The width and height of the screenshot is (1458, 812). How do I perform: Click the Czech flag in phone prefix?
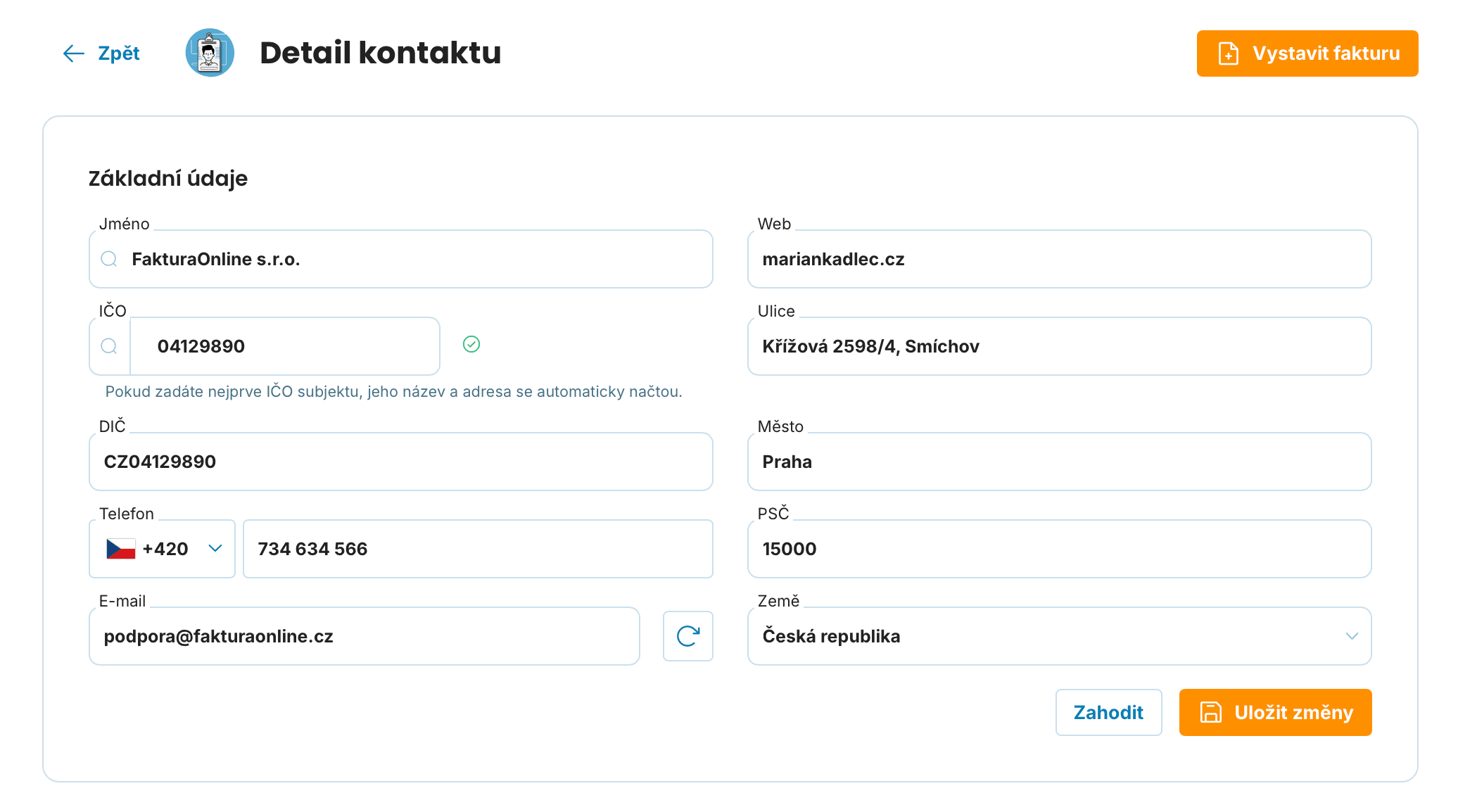(120, 549)
